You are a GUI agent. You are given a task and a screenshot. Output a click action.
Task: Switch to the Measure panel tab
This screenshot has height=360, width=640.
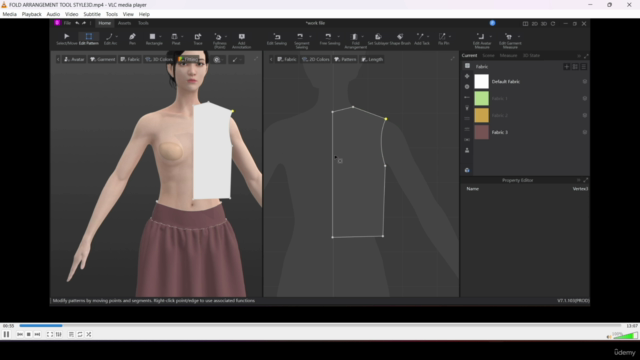click(x=508, y=56)
